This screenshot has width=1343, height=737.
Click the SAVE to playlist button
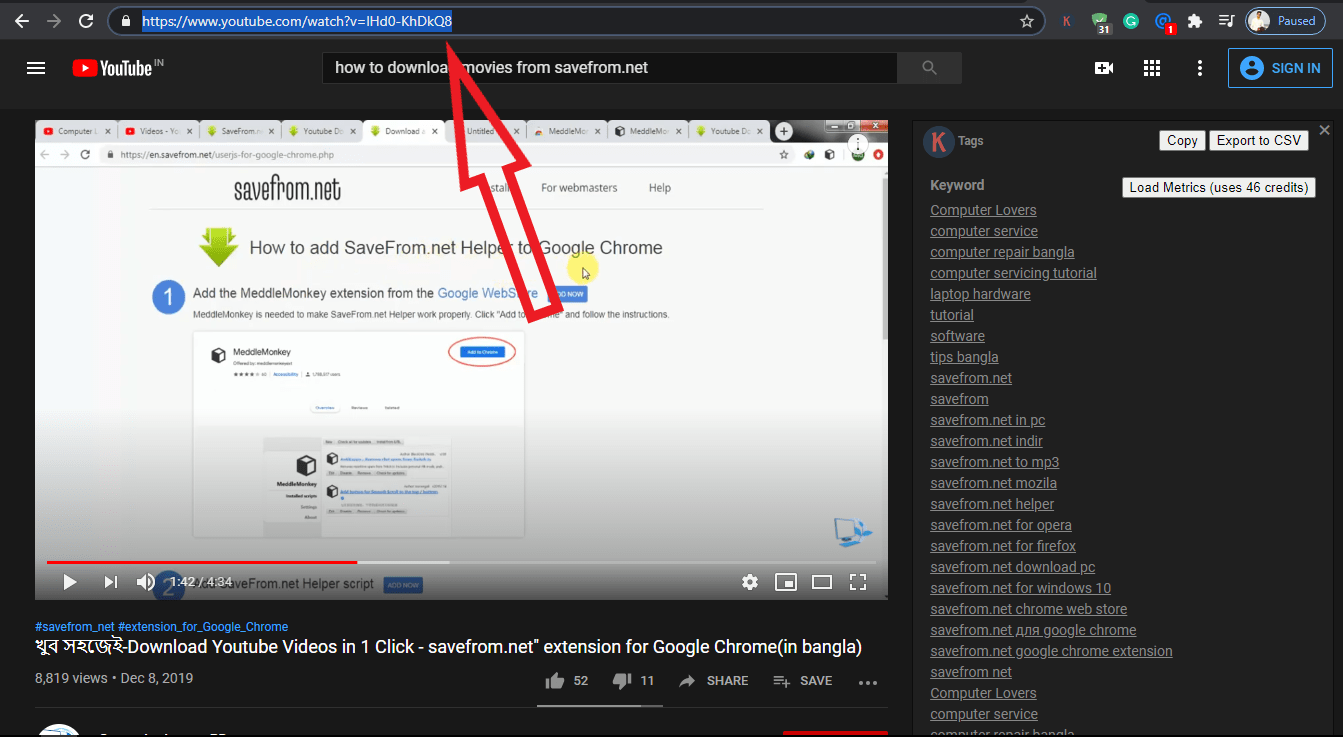(x=803, y=681)
